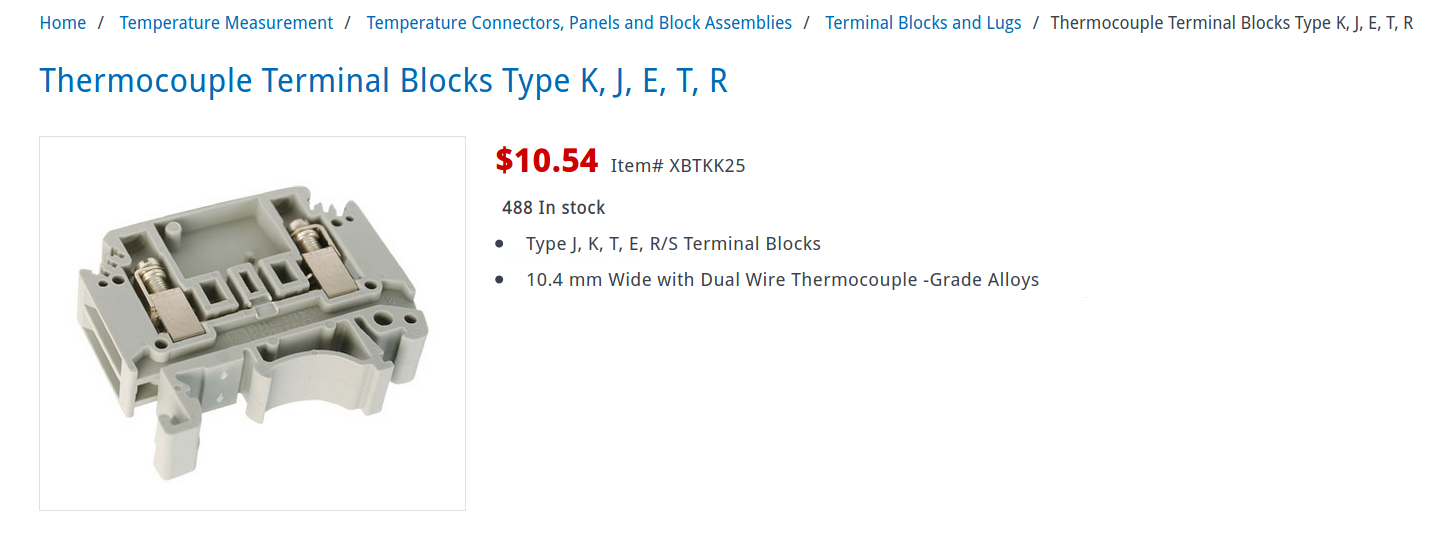Select the Item# XBTKK25 text
The width and height of the screenshot is (1439, 537).
(x=678, y=166)
